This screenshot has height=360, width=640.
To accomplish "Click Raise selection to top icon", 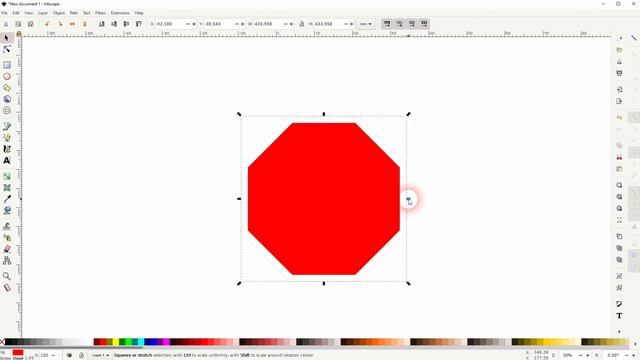I will 139,24.
